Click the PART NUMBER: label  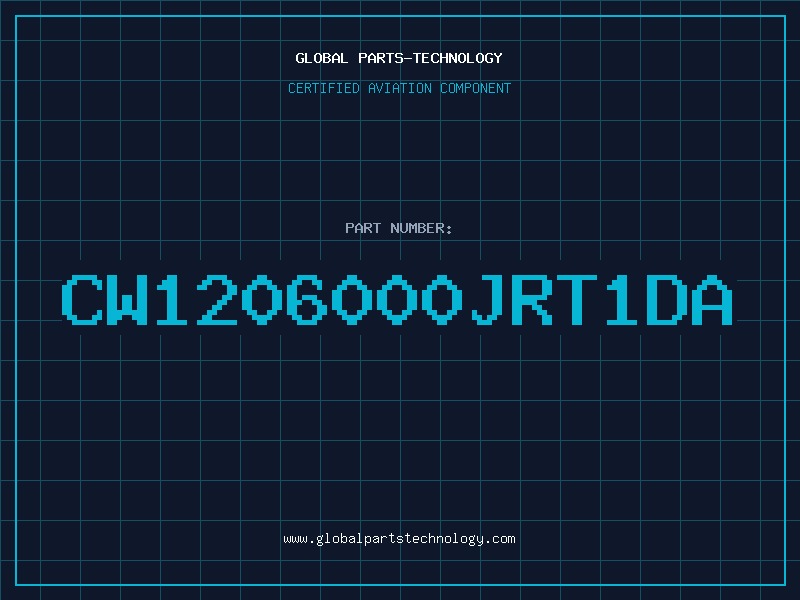click(399, 228)
